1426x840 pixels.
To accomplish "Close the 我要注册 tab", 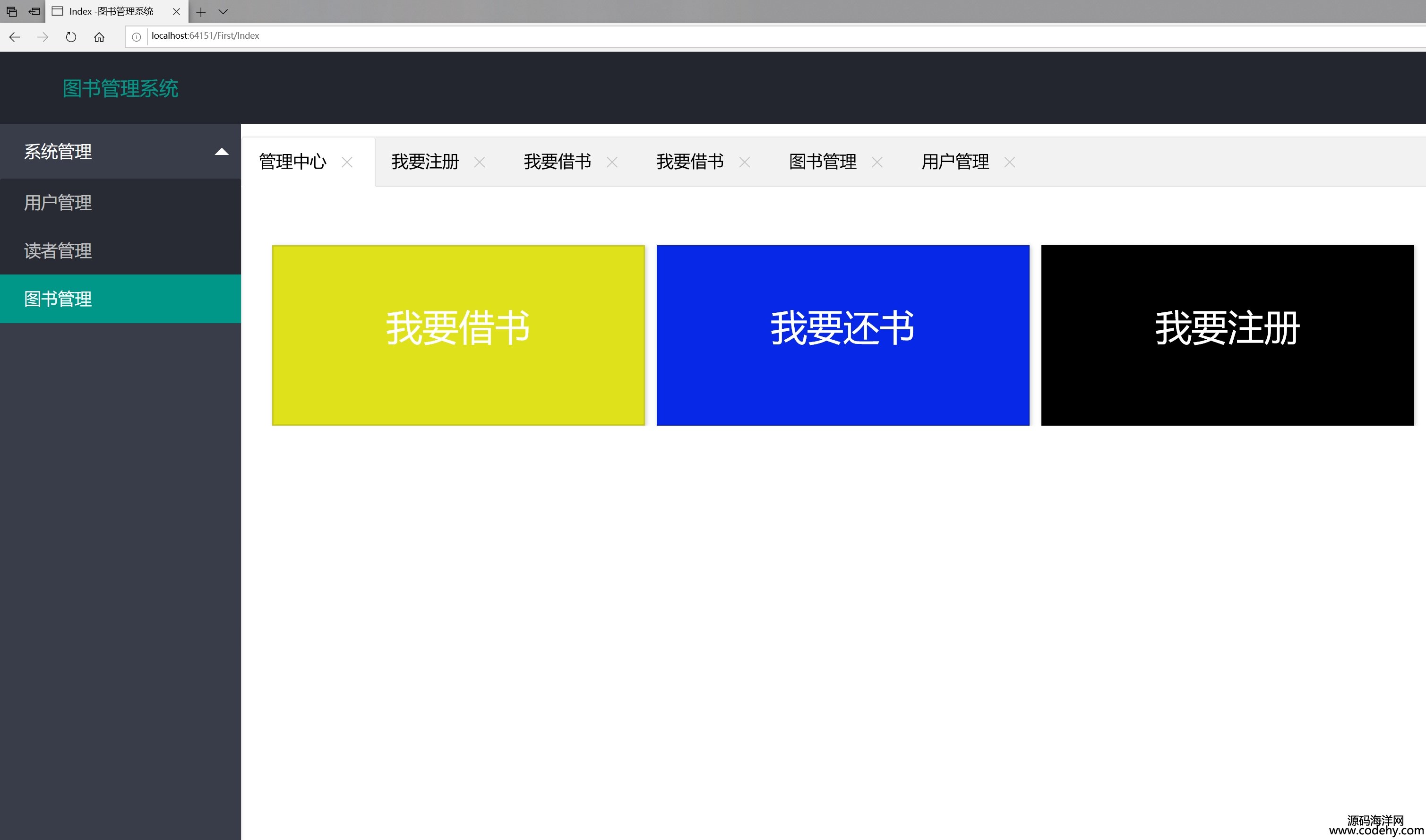I will [x=480, y=163].
